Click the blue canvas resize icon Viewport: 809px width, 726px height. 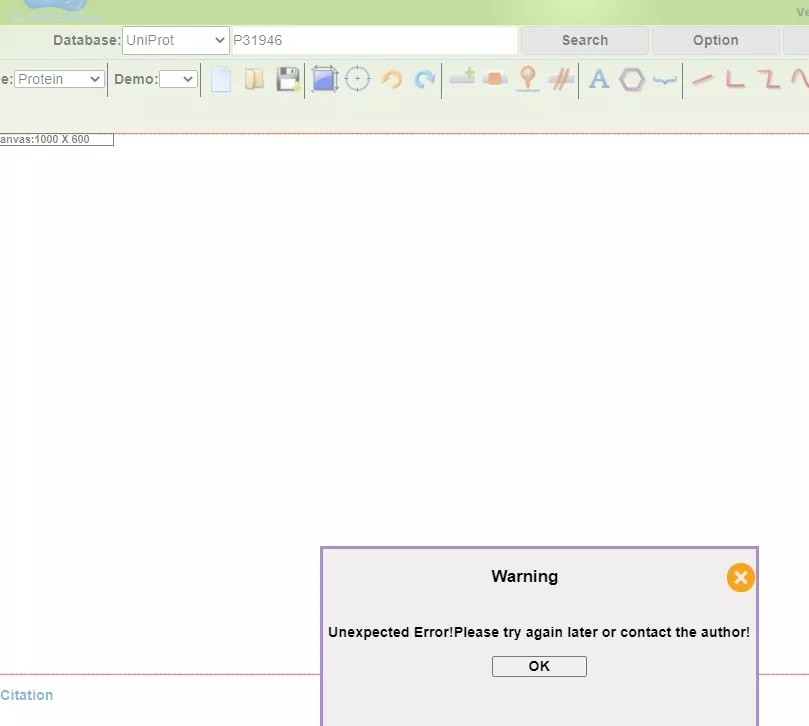point(325,79)
